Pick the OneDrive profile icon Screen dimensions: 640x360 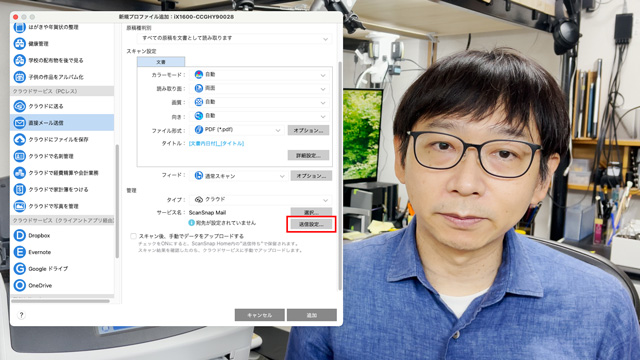[x=20, y=285]
